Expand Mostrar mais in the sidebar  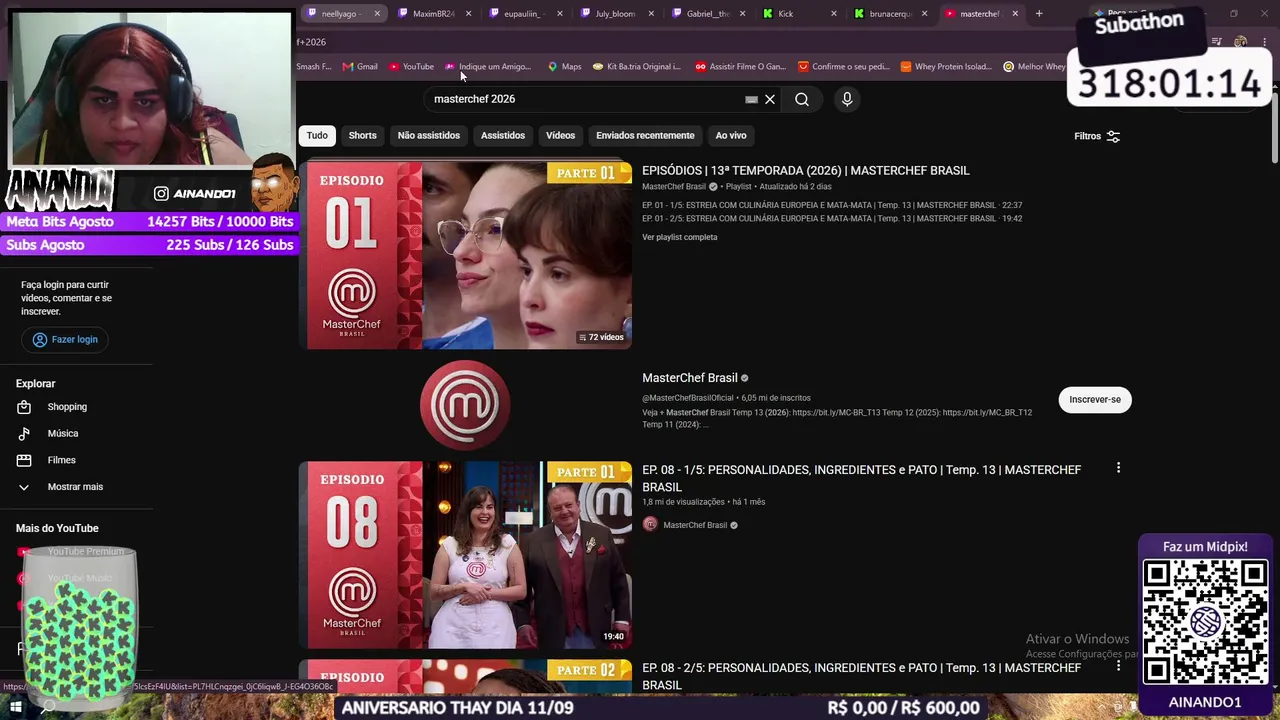(x=76, y=487)
